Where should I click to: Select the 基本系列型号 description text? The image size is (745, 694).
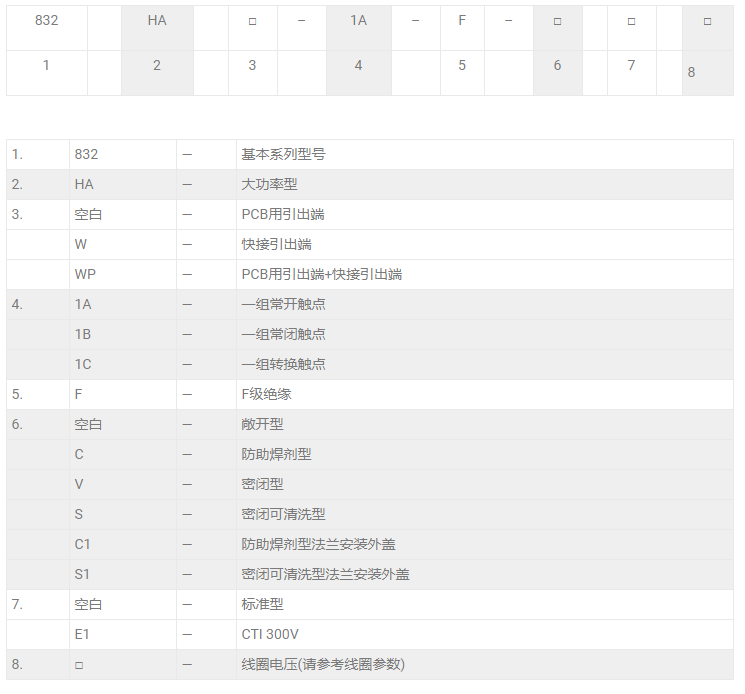(x=283, y=154)
